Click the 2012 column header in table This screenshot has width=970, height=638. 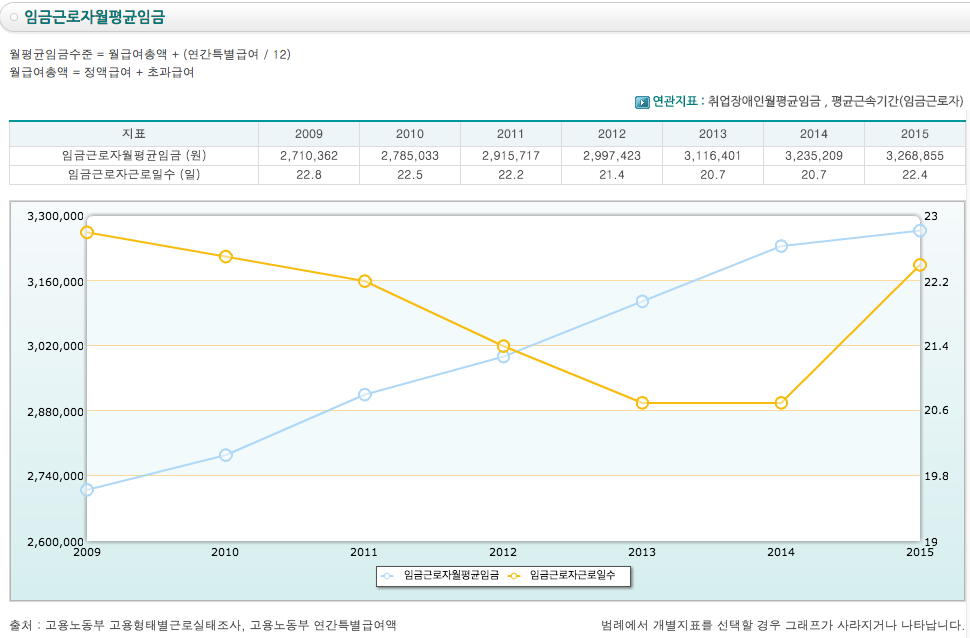(612, 134)
